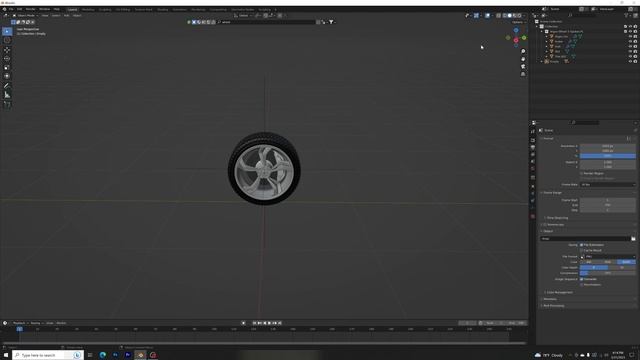Toggle the Cache Result checkbox
Viewport: 640px width, 360px height.
[x=581, y=250]
